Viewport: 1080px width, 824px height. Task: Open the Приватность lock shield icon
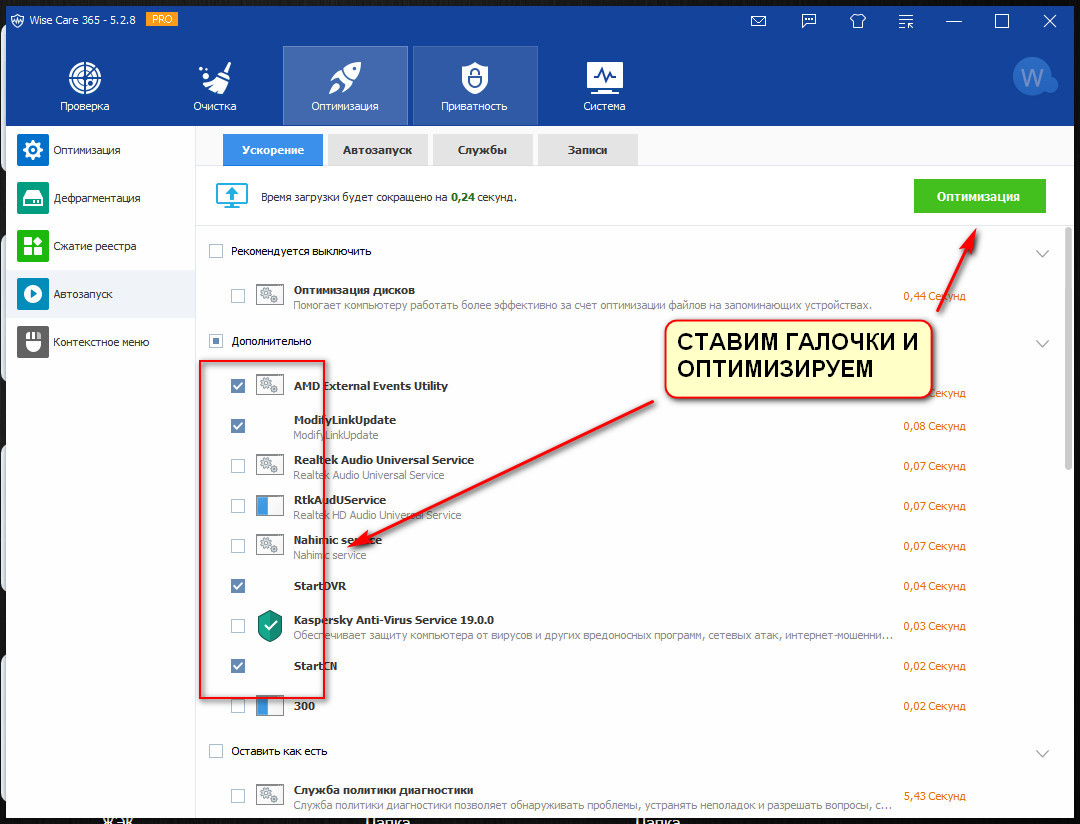click(475, 78)
